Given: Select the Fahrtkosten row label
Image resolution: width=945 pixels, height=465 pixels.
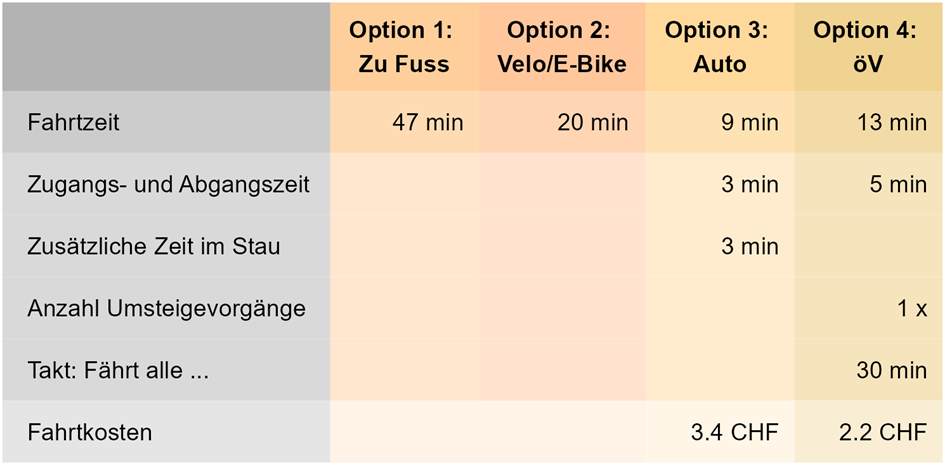Looking at the screenshot, I should coord(90,432).
